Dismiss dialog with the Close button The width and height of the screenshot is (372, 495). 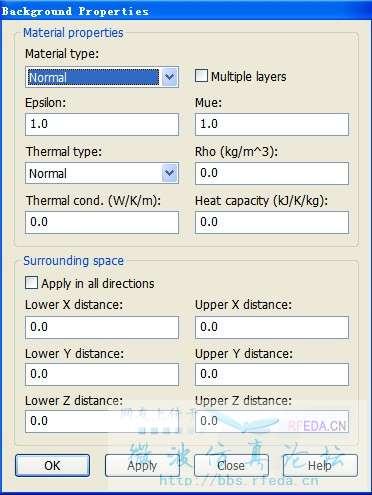click(x=231, y=465)
